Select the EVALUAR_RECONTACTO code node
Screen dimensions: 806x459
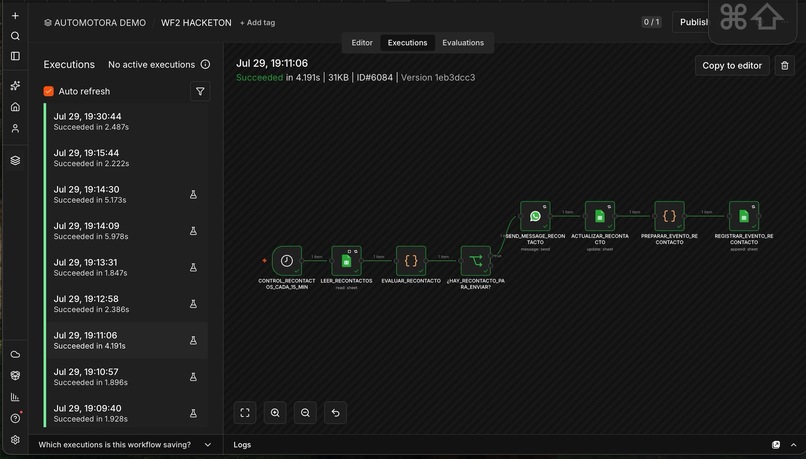pyautogui.click(x=411, y=261)
